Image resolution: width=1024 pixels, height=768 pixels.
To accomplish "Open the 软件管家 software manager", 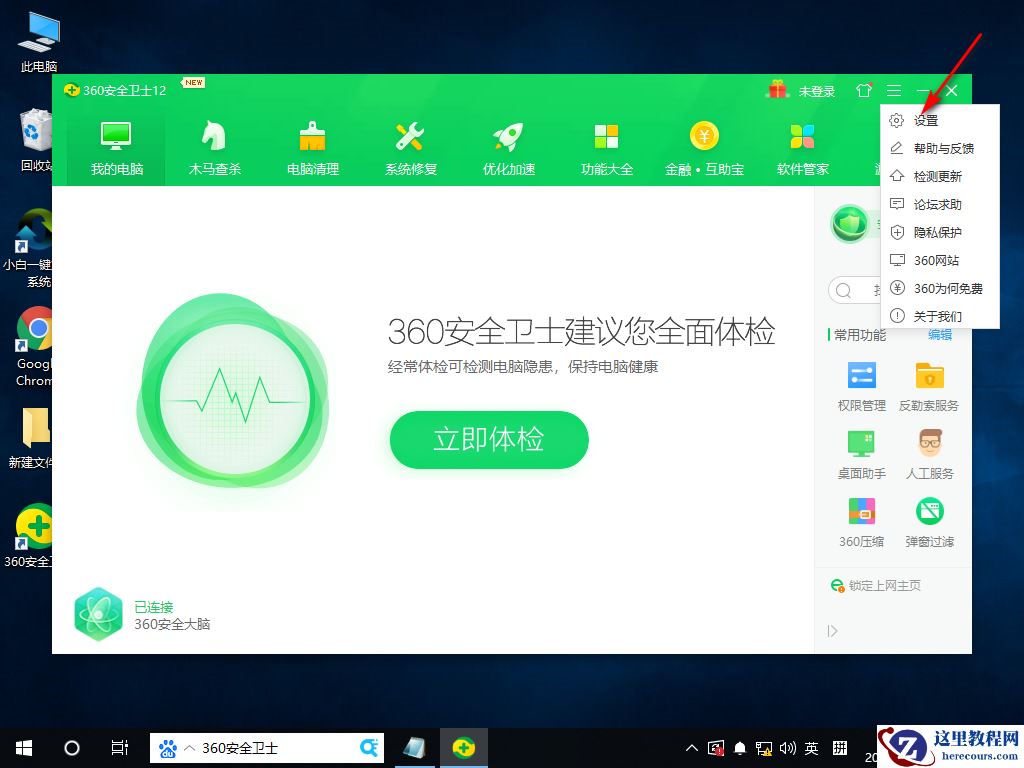I will click(x=802, y=140).
